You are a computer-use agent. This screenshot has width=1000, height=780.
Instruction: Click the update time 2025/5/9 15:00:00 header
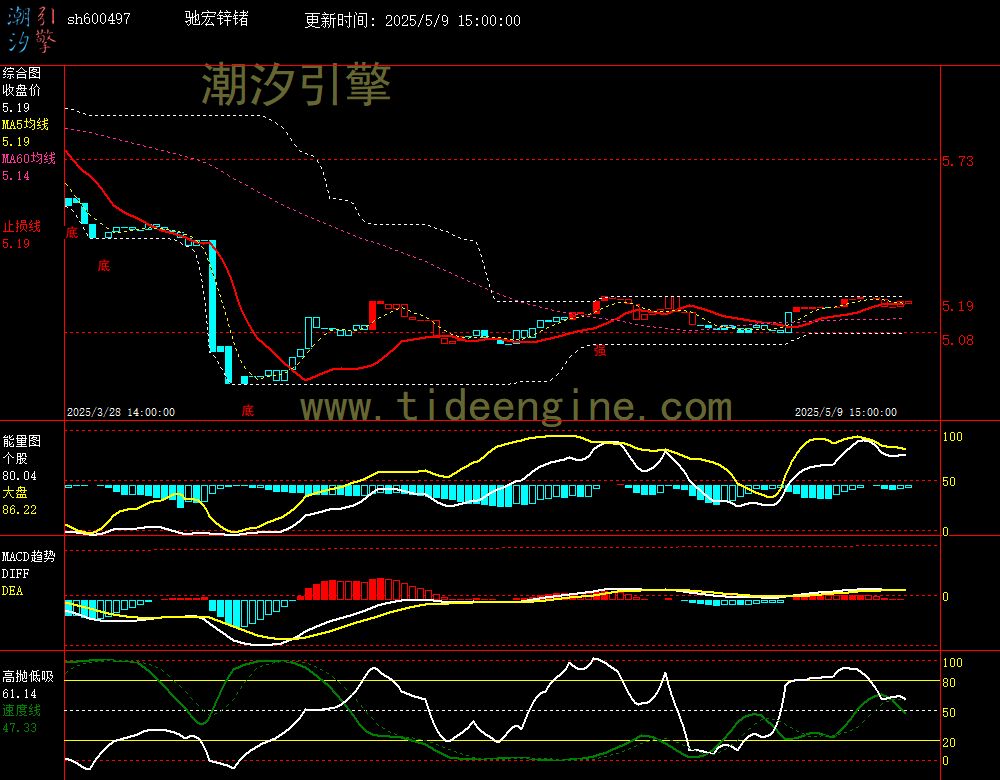click(x=412, y=20)
